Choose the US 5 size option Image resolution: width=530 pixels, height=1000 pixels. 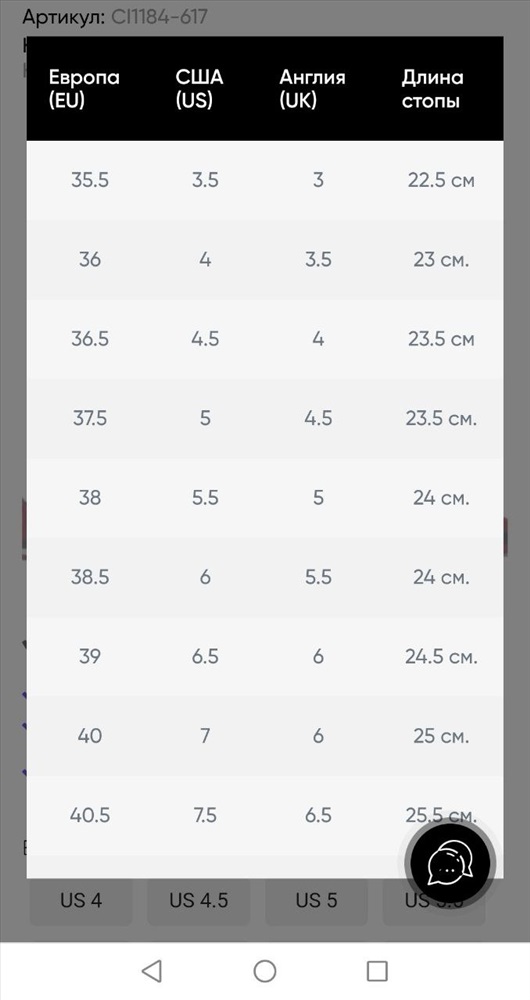(316, 900)
